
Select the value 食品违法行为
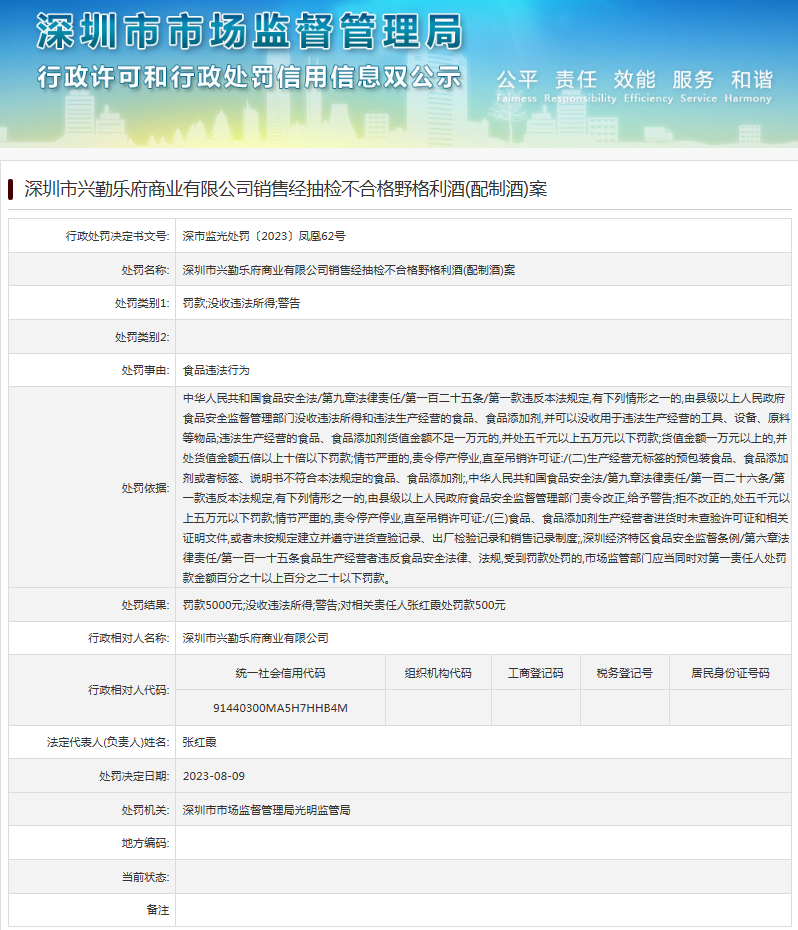pyautogui.click(x=216, y=370)
